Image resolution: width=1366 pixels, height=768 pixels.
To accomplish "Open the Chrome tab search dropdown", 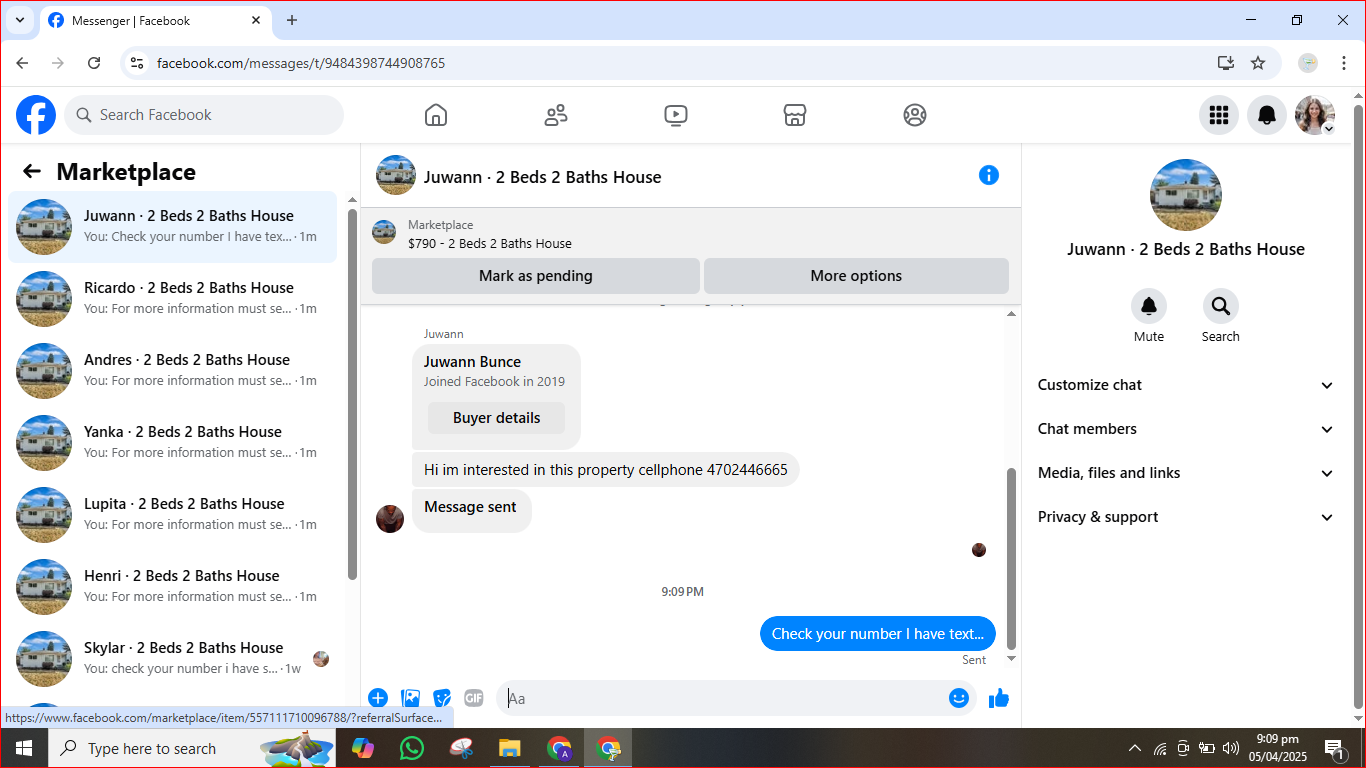I will (x=19, y=20).
